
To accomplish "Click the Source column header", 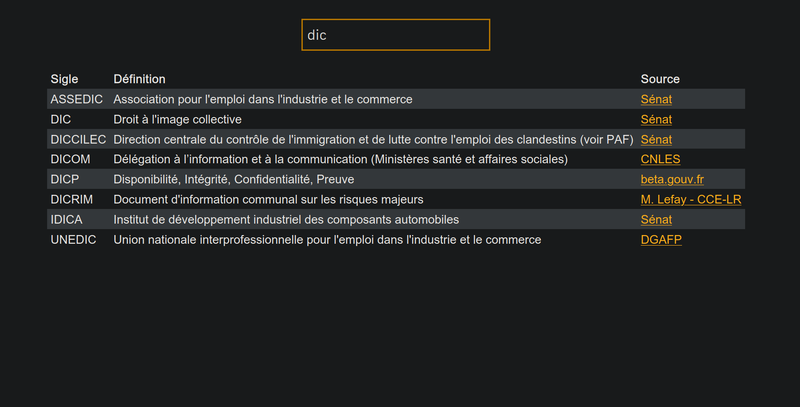I will click(x=660, y=79).
